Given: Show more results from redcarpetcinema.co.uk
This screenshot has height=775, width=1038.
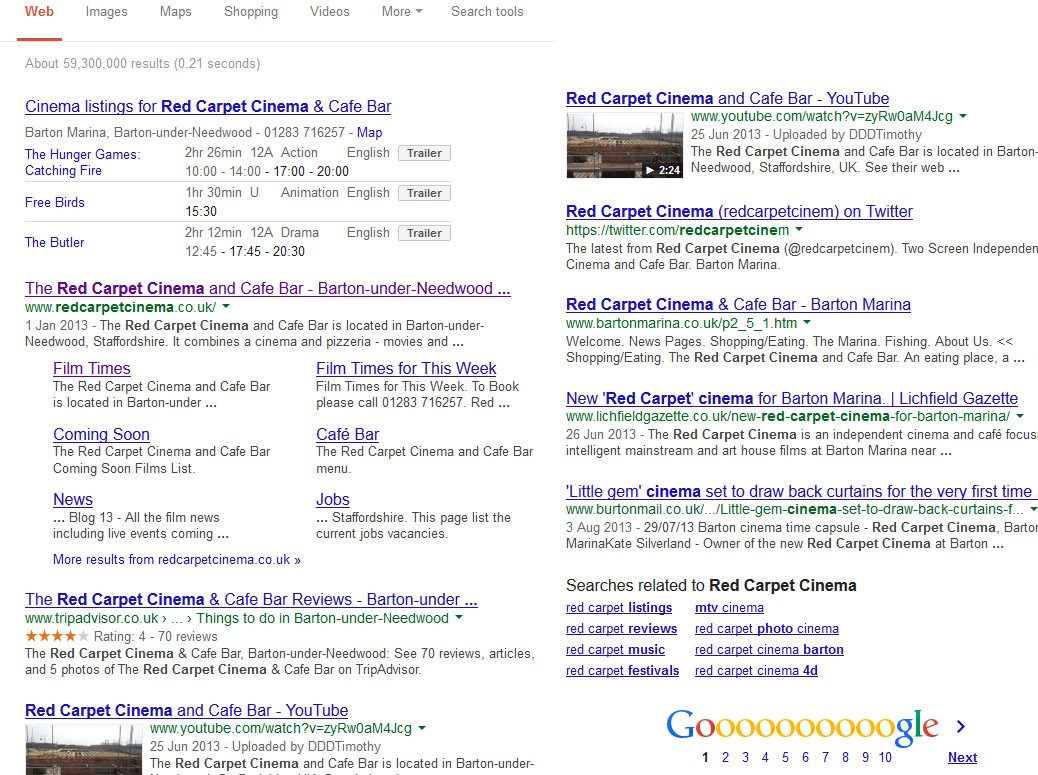Looking at the screenshot, I should pyautogui.click(x=177, y=560).
